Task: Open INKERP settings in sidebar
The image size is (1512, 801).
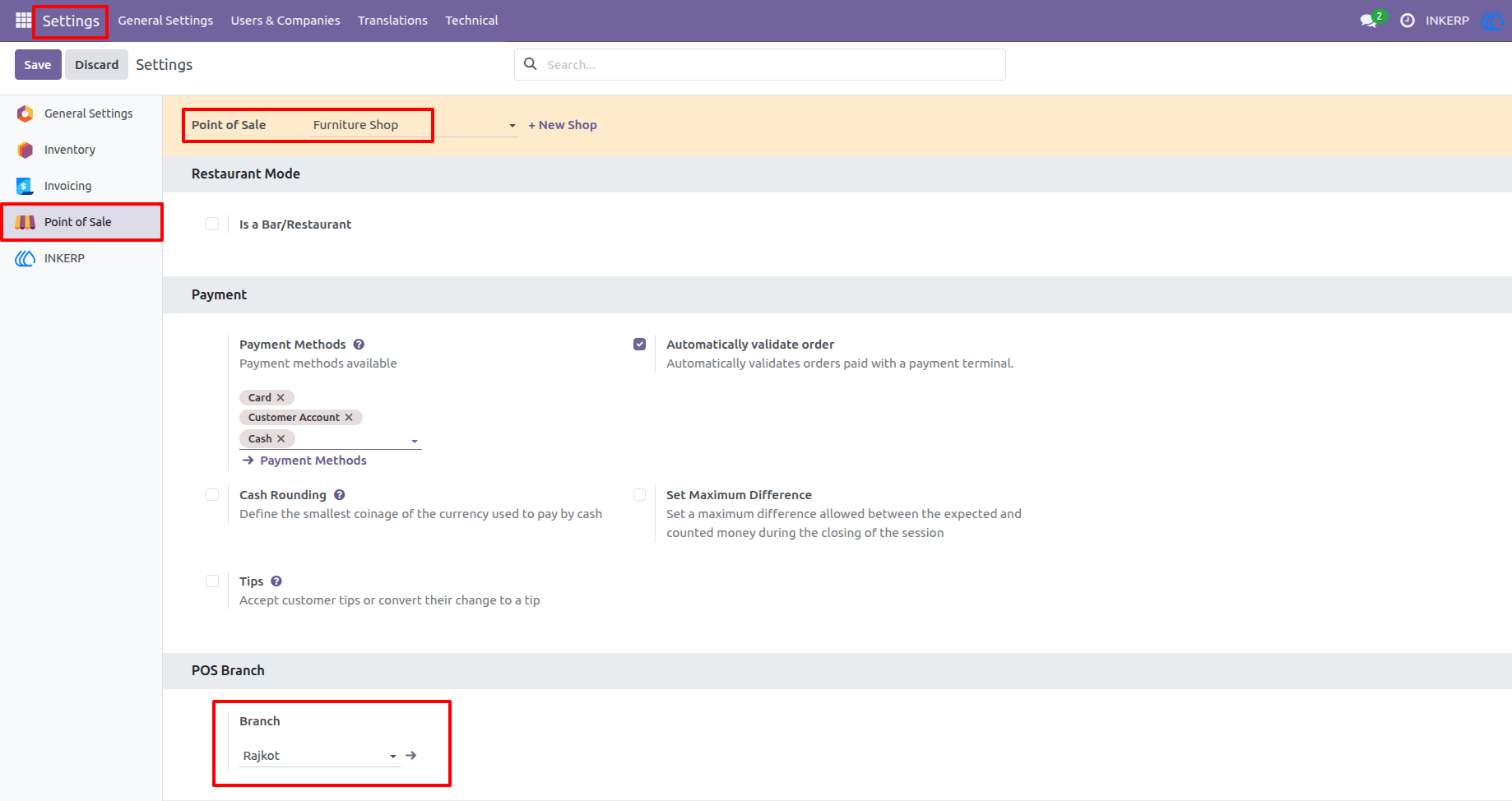Action: point(81,258)
